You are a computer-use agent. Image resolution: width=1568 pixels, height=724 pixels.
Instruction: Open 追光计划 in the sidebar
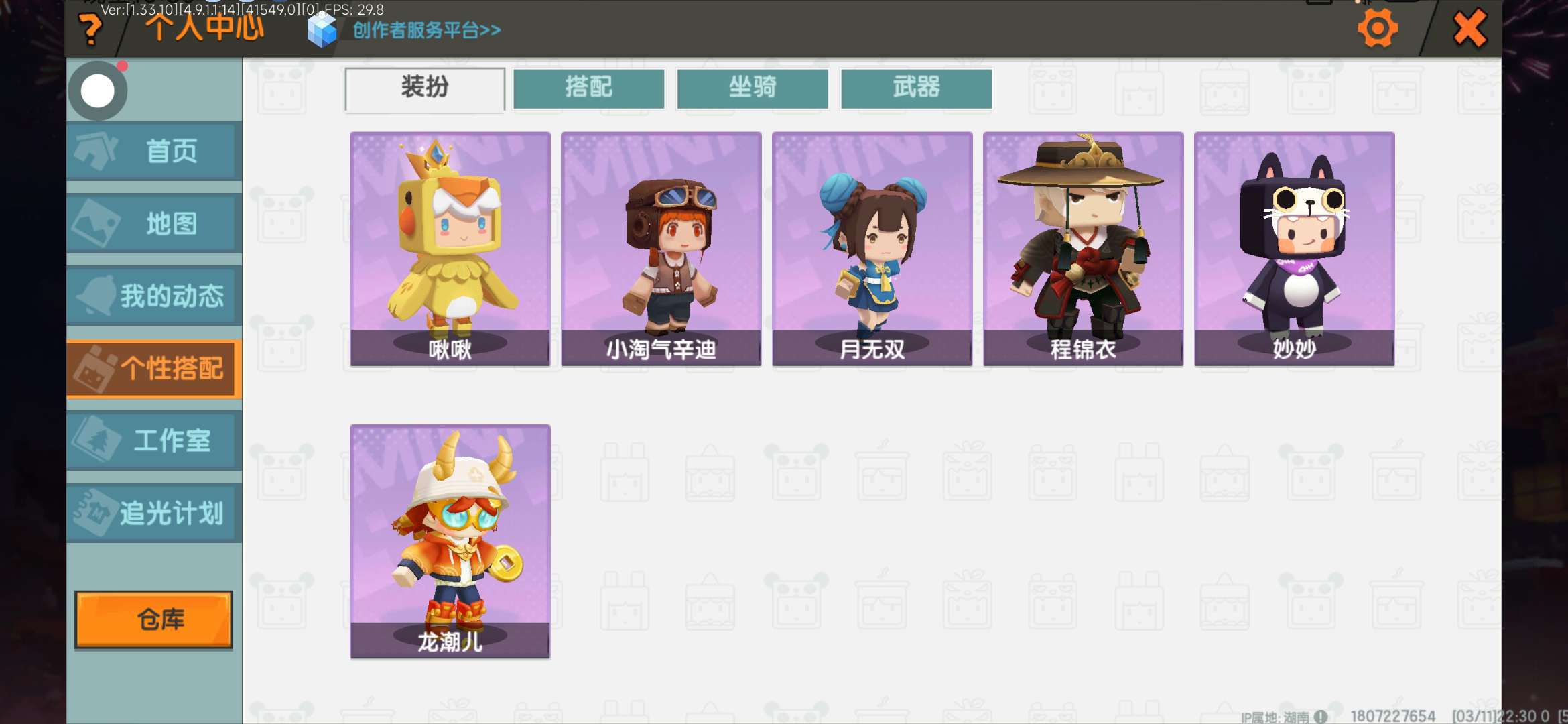[154, 513]
